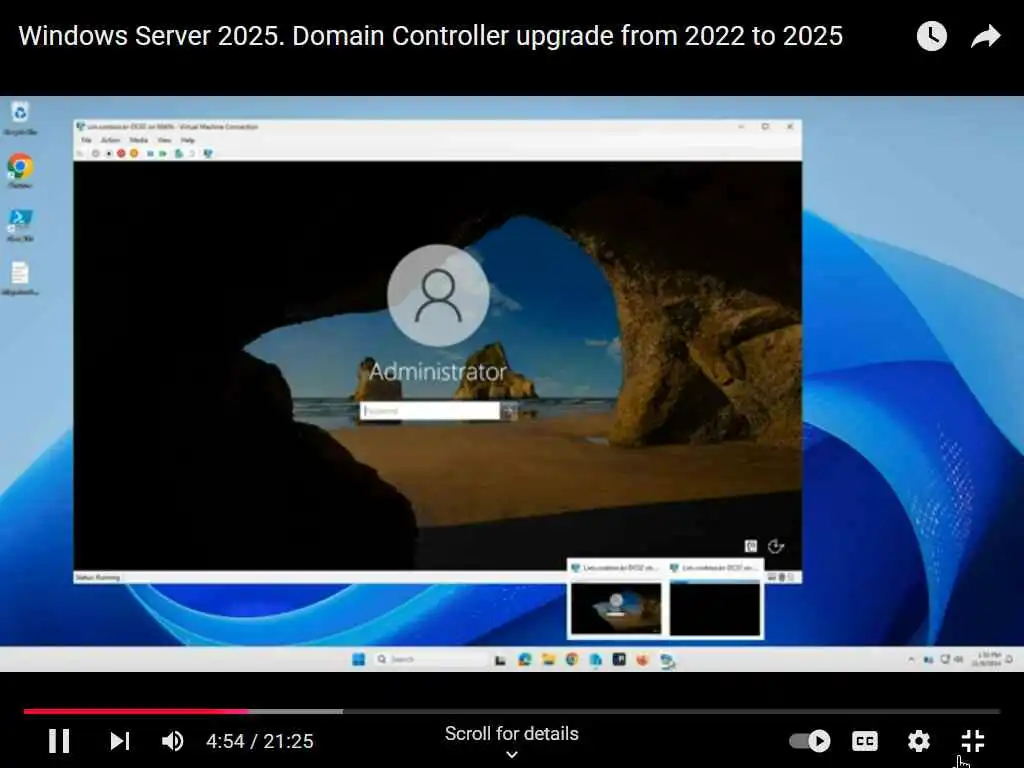Image resolution: width=1024 pixels, height=768 pixels.
Task: Open Firefox from the taskbar
Action: click(643, 660)
